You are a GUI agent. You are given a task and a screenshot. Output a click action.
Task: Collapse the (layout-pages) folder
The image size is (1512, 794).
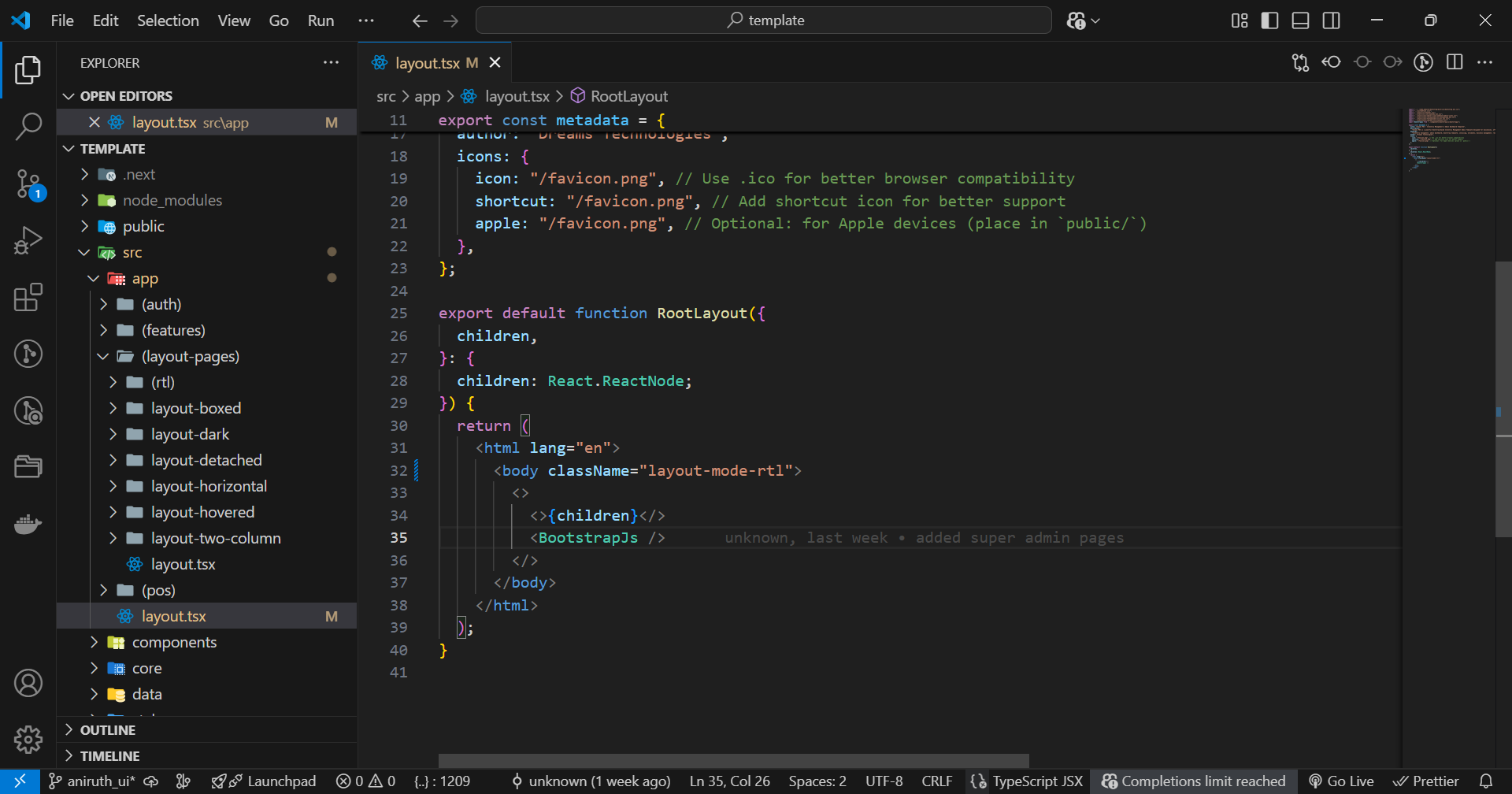(190, 356)
